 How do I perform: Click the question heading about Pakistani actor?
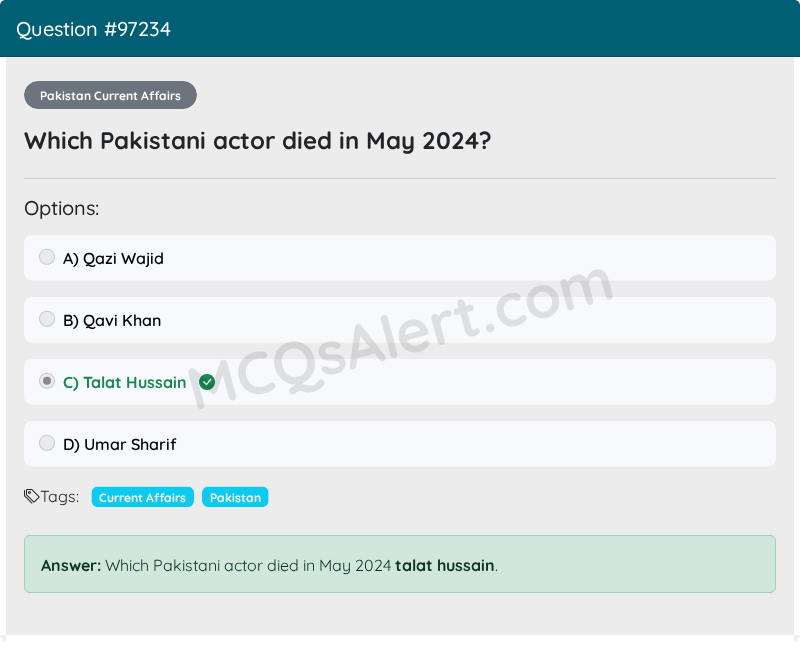pyautogui.click(x=258, y=141)
